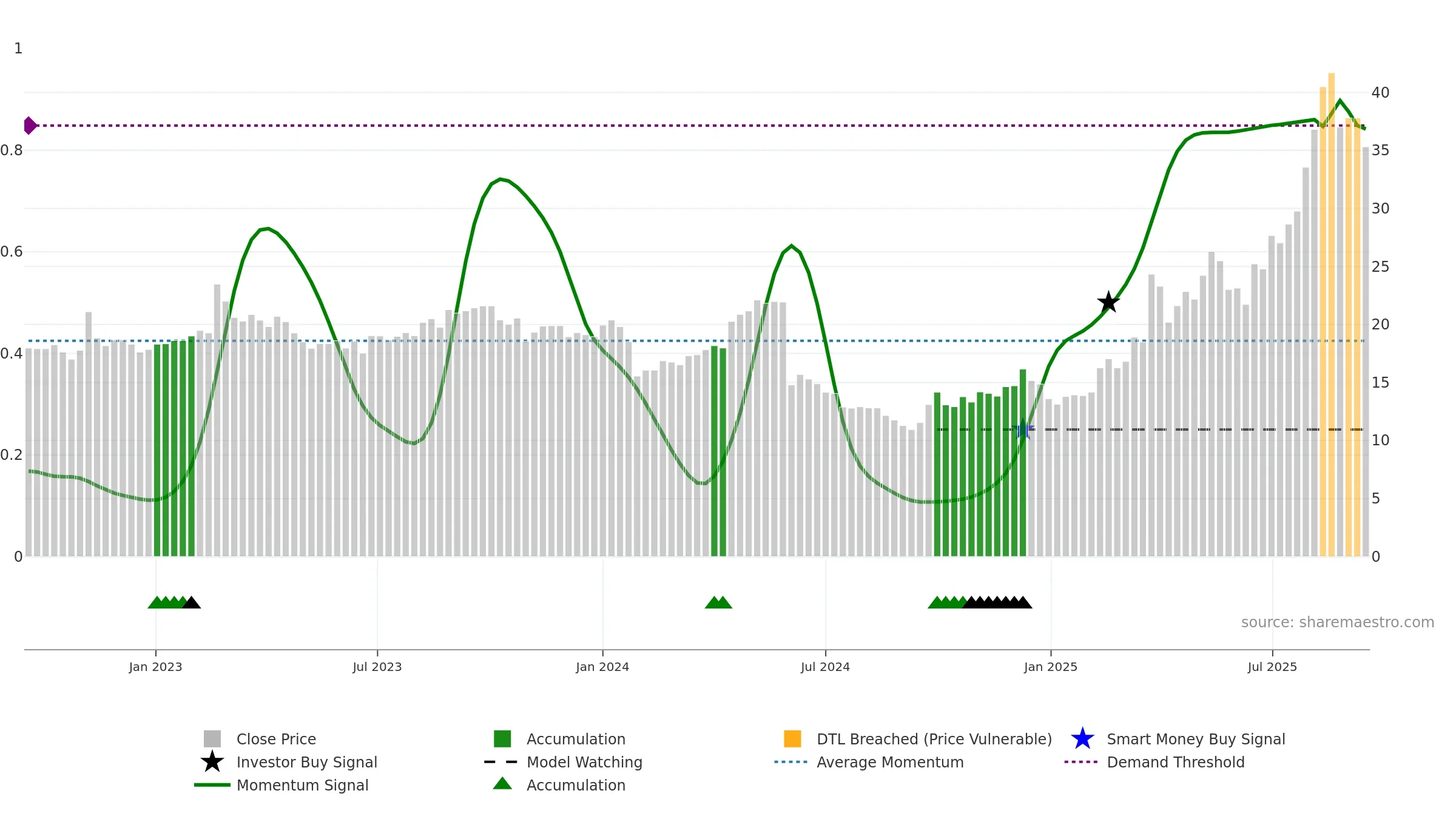Click the purple dotted Demand Threshold legend icon

tap(1081, 761)
